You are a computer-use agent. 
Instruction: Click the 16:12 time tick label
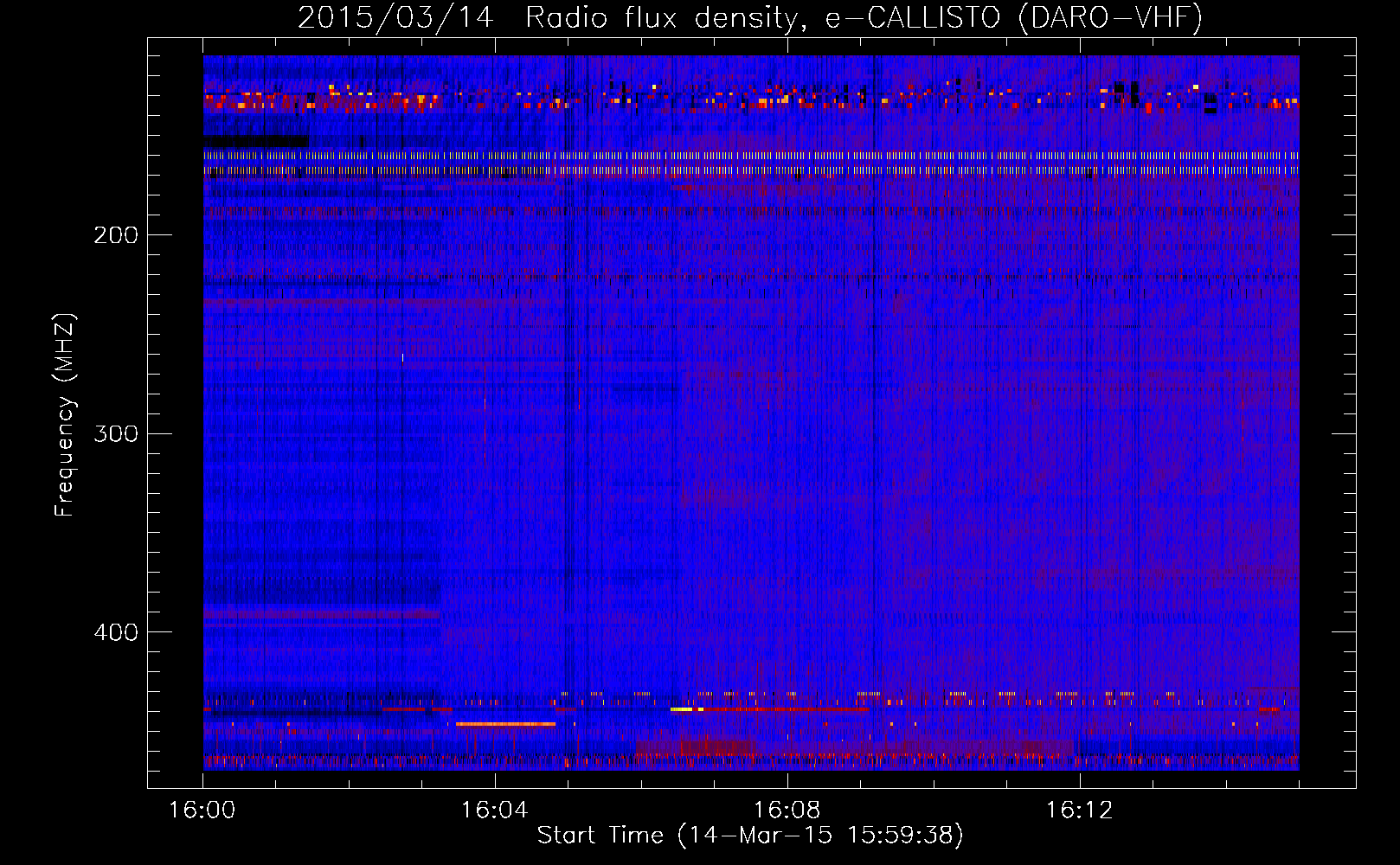(x=1079, y=810)
